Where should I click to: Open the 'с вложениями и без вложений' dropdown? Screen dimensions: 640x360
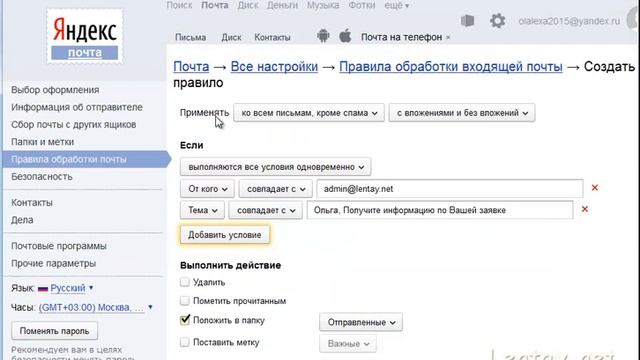click(x=462, y=113)
